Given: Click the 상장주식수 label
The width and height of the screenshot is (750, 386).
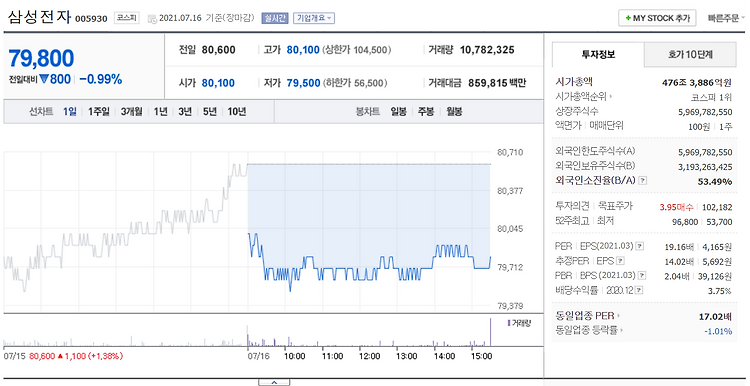Looking at the screenshot, I should click(577, 111).
